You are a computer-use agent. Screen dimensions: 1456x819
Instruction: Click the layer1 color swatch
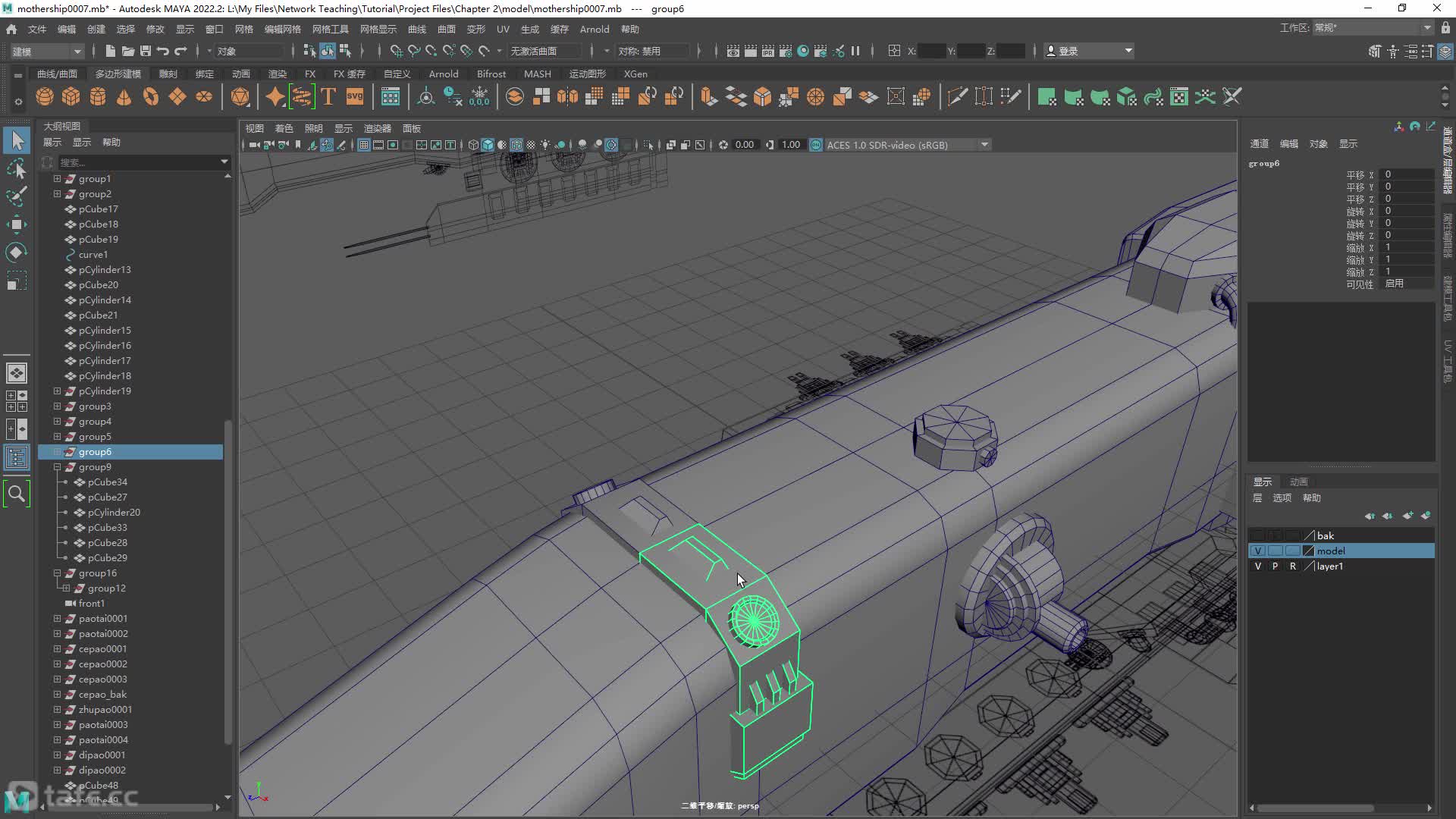1308,566
